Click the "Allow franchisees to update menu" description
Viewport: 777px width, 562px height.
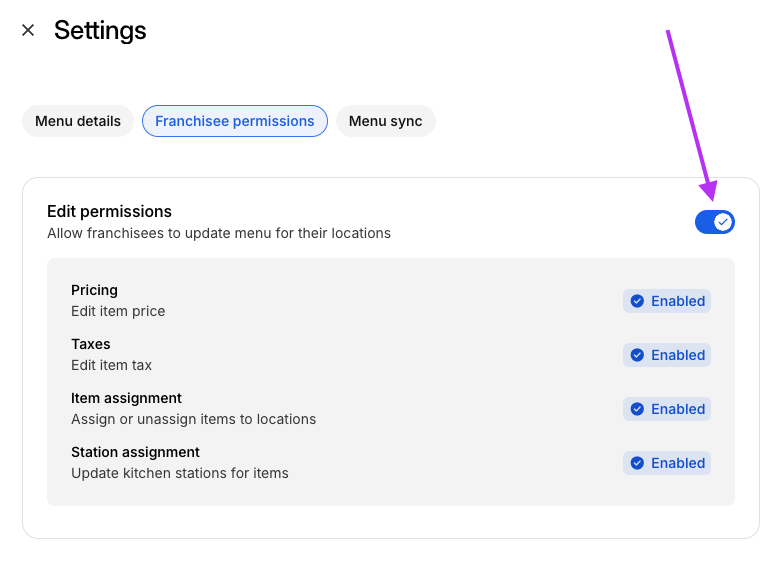[219, 233]
